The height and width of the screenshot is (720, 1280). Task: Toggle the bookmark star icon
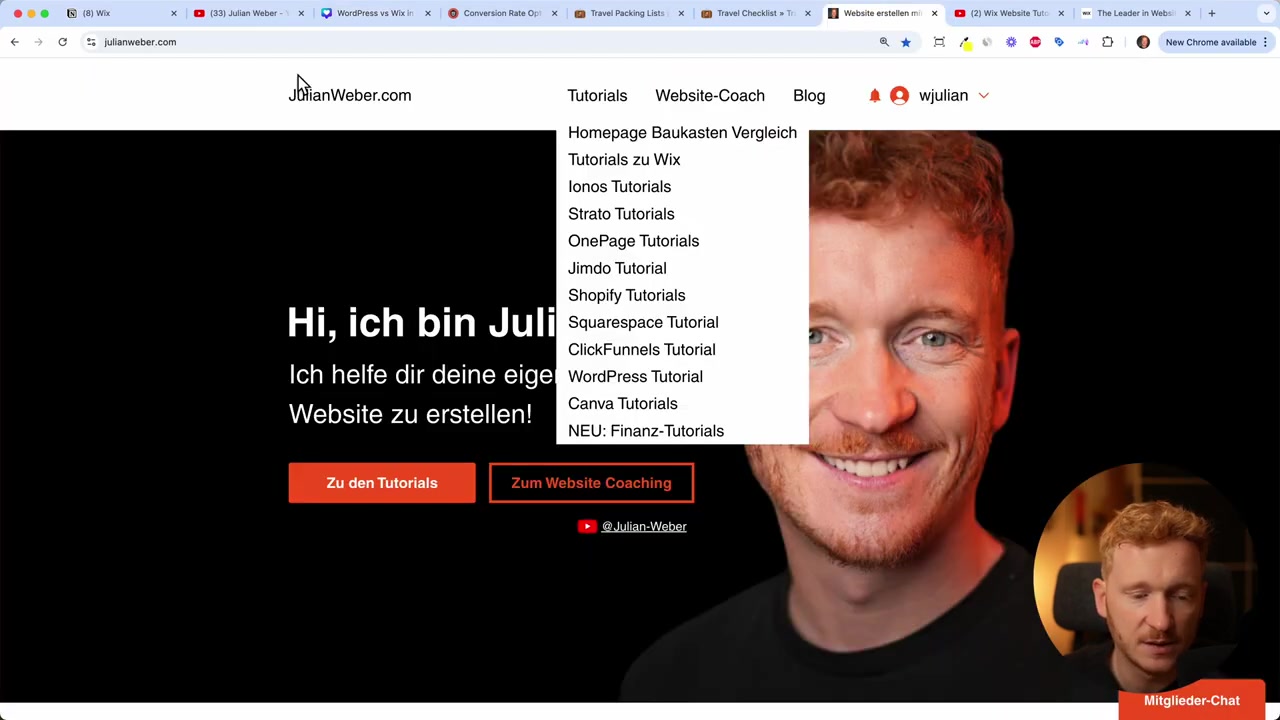pyautogui.click(x=906, y=42)
